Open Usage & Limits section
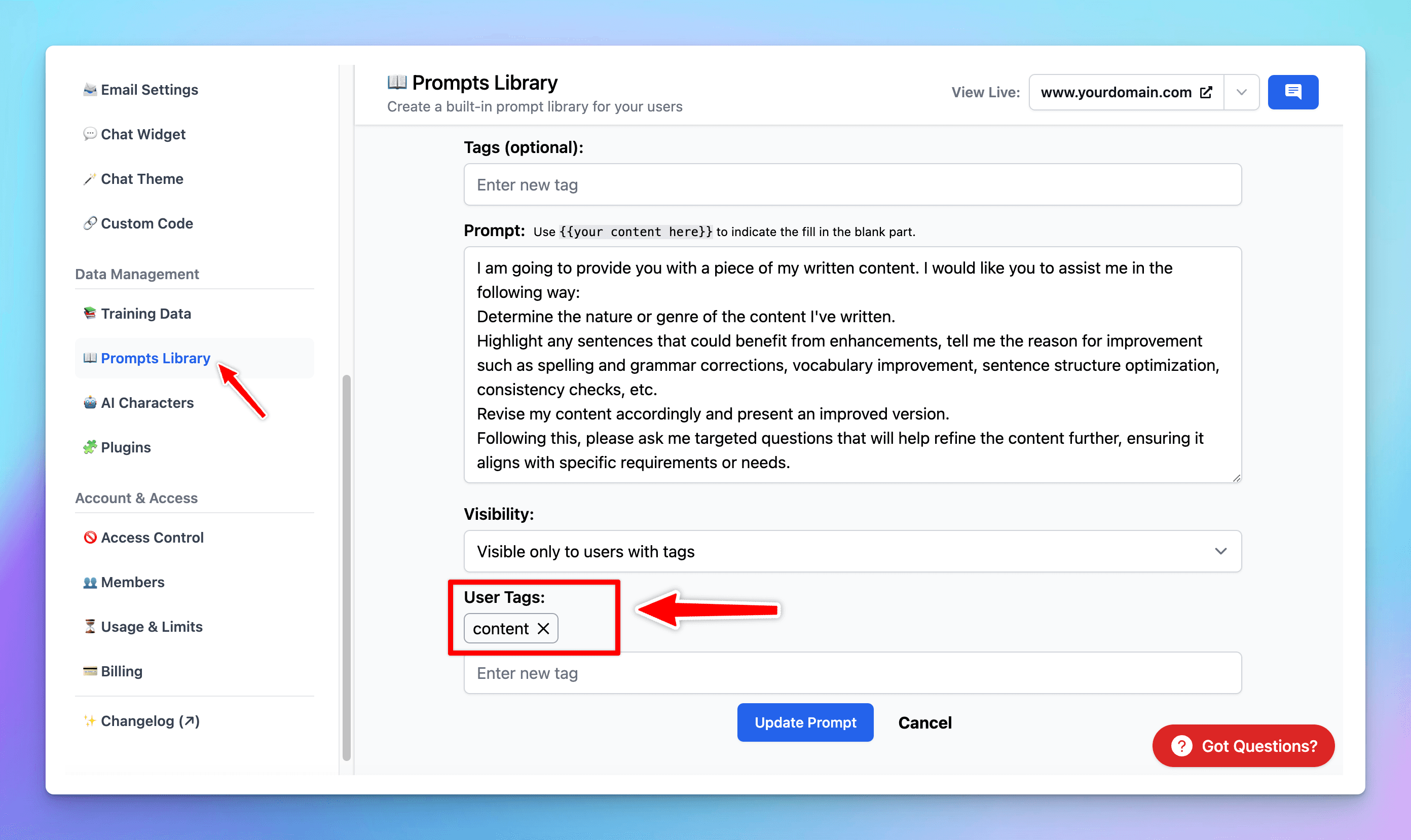The width and height of the screenshot is (1411, 840). point(151,627)
